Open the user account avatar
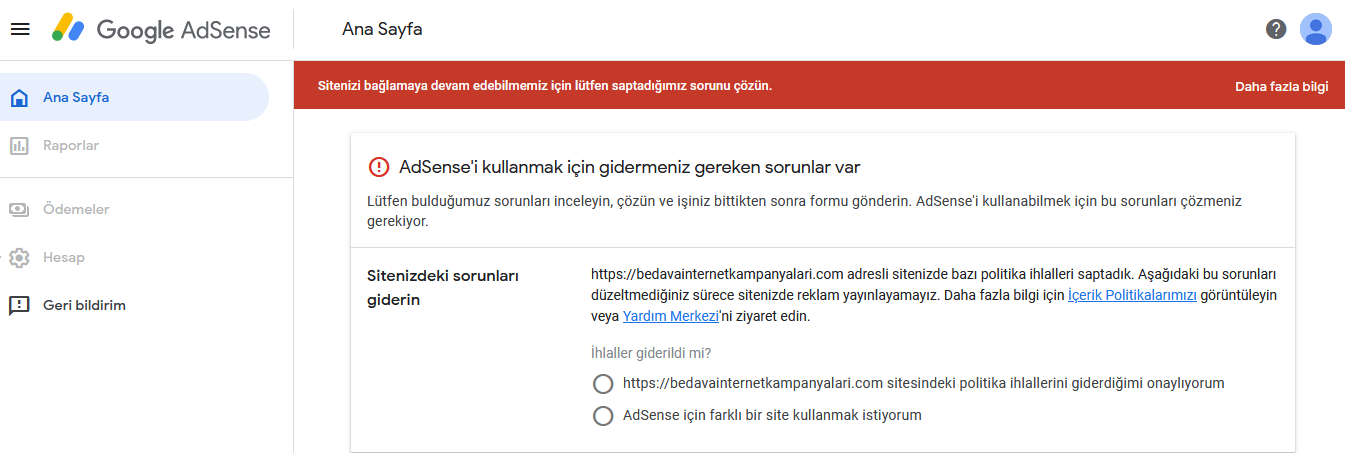The height and width of the screenshot is (453, 1345). click(1315, 29)
